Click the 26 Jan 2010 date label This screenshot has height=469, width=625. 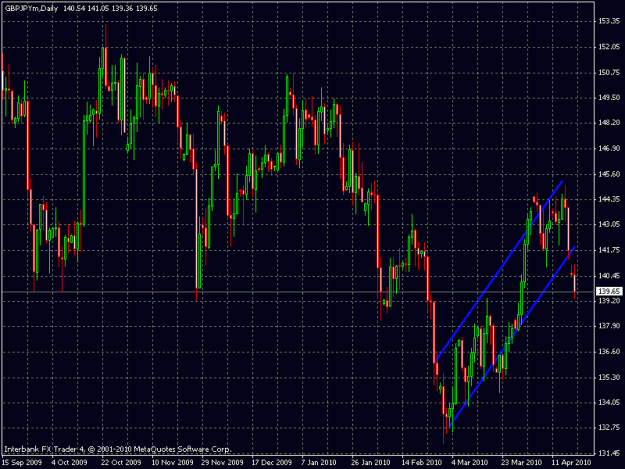pyautogui.click(x=371, y=463)
